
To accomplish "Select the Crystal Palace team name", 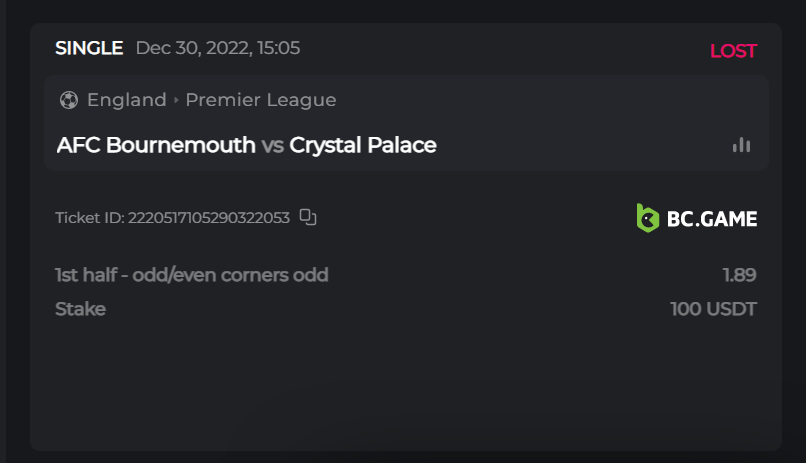I will [363, 145].
